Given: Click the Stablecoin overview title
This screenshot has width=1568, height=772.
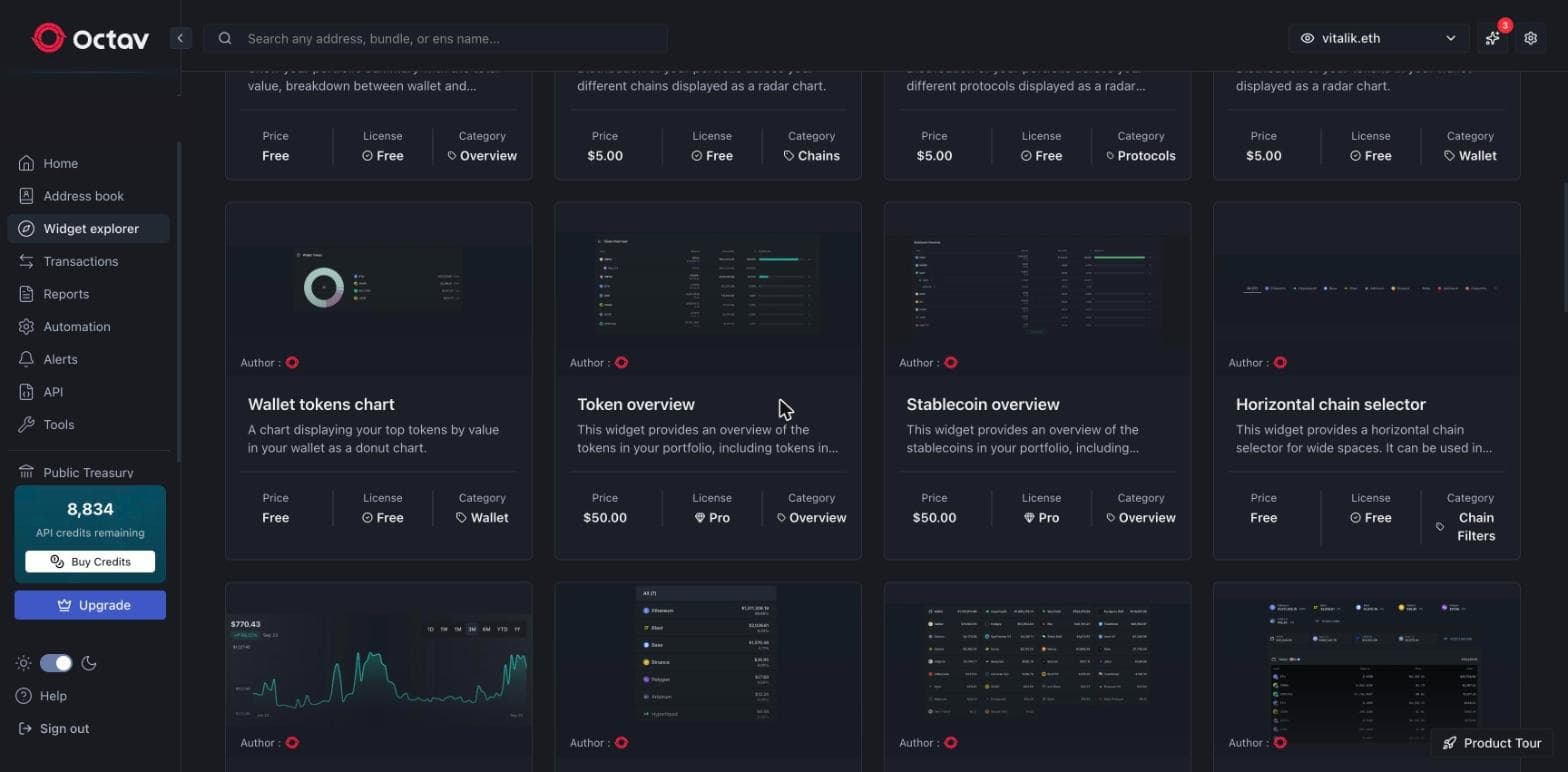Looking at the screenshot, I should pyautogui.click(x=983, y=404).
